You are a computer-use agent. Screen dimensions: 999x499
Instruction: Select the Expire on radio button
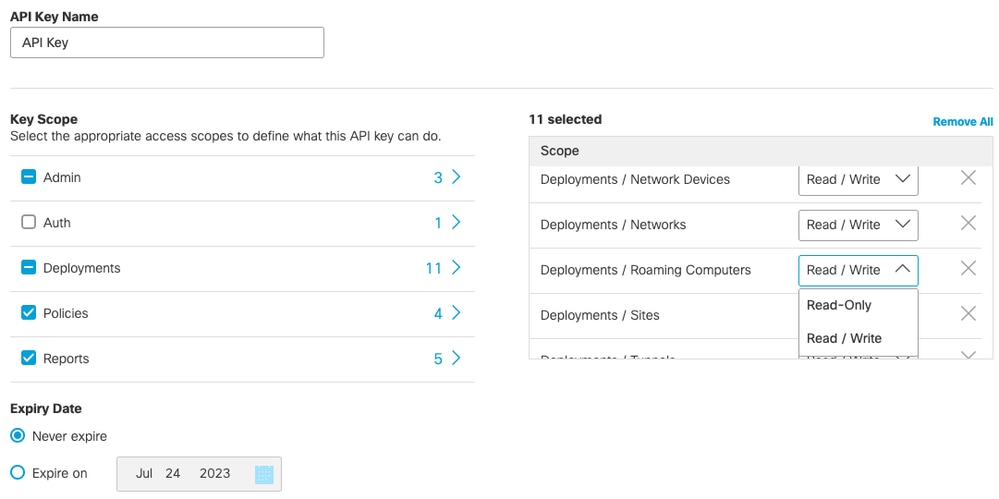[18, 473]
